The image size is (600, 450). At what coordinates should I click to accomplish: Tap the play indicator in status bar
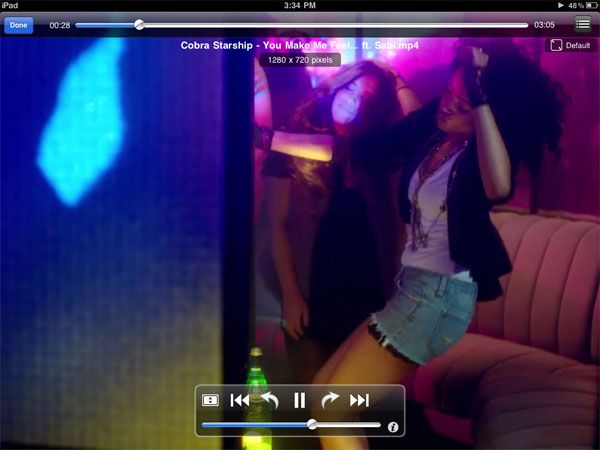click(x=561, y=5)
